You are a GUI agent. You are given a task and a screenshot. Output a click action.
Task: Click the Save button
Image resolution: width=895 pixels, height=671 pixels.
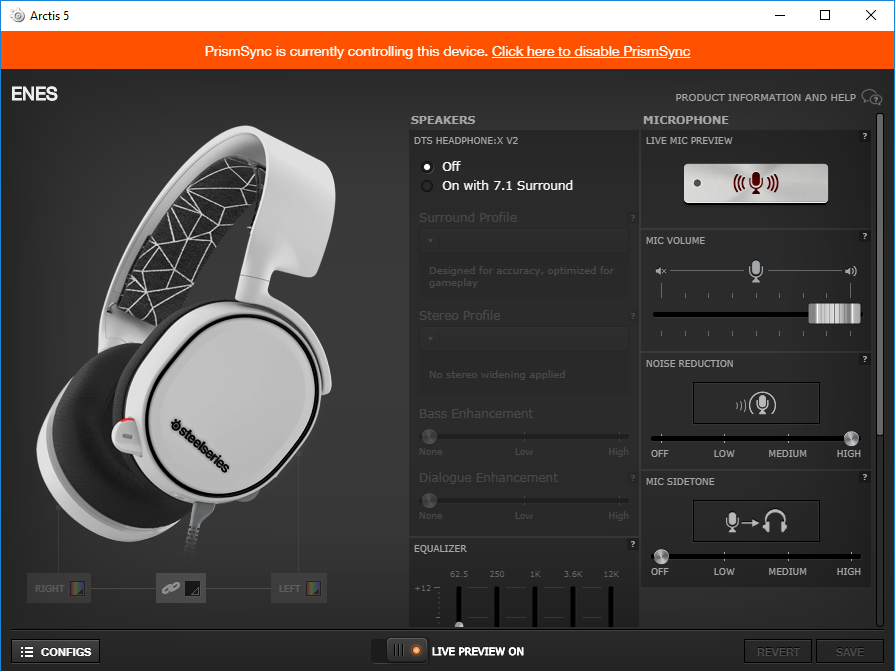coord(850,652)
